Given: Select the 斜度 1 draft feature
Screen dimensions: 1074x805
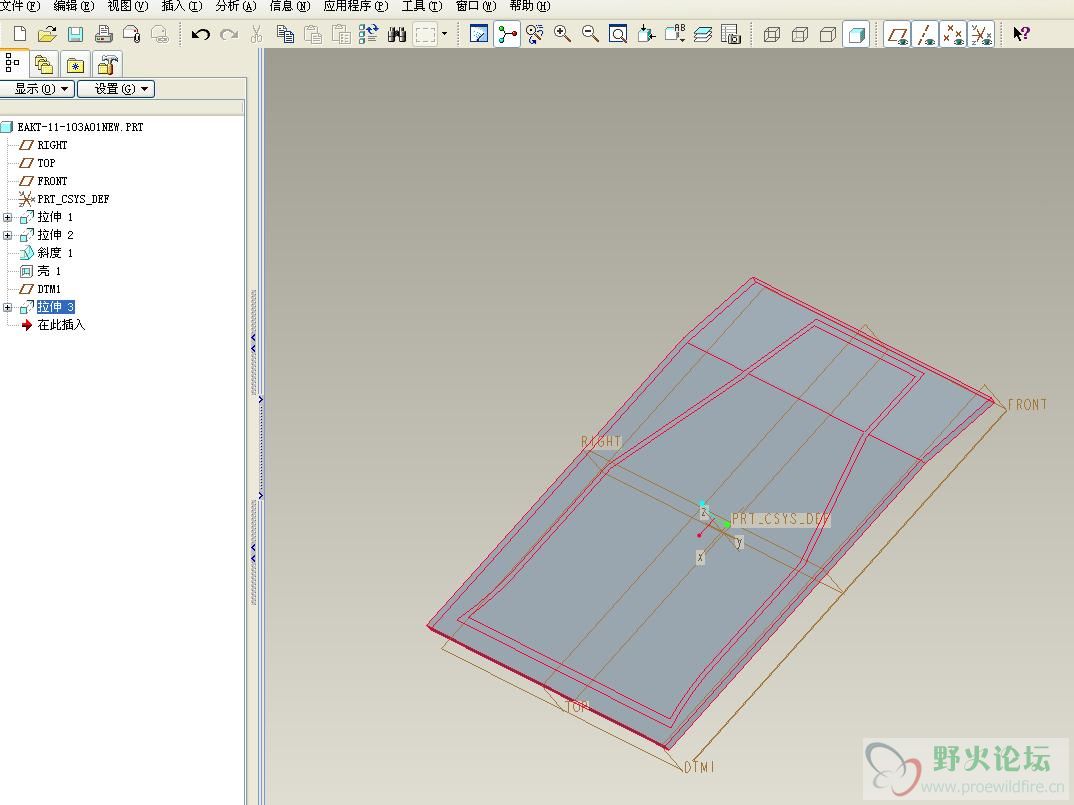Looking at the screenshot, I should click(x=55, y=253).
